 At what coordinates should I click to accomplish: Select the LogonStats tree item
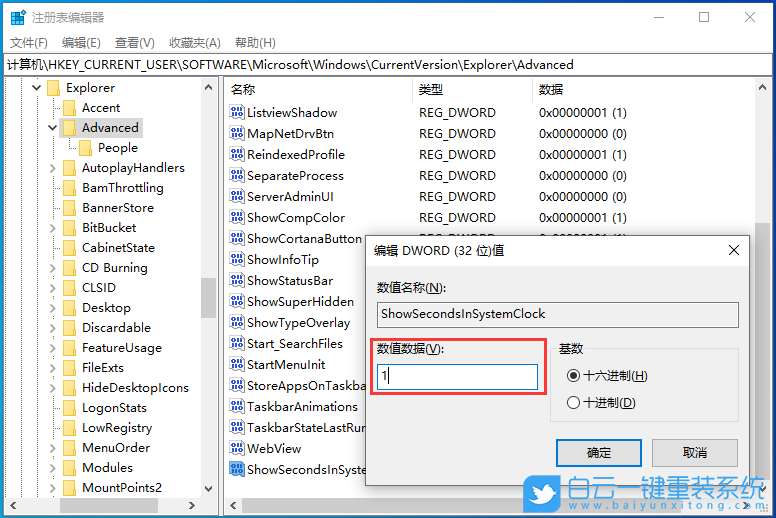click(x=114, y=408)
